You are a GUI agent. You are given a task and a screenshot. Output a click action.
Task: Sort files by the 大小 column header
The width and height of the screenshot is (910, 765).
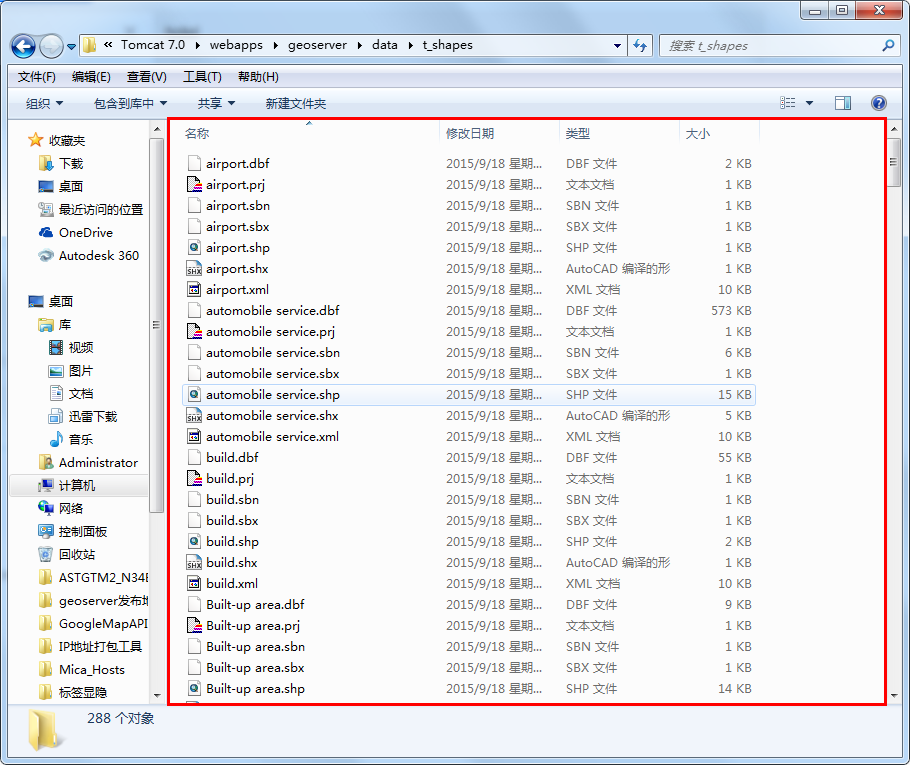(698, 133)
